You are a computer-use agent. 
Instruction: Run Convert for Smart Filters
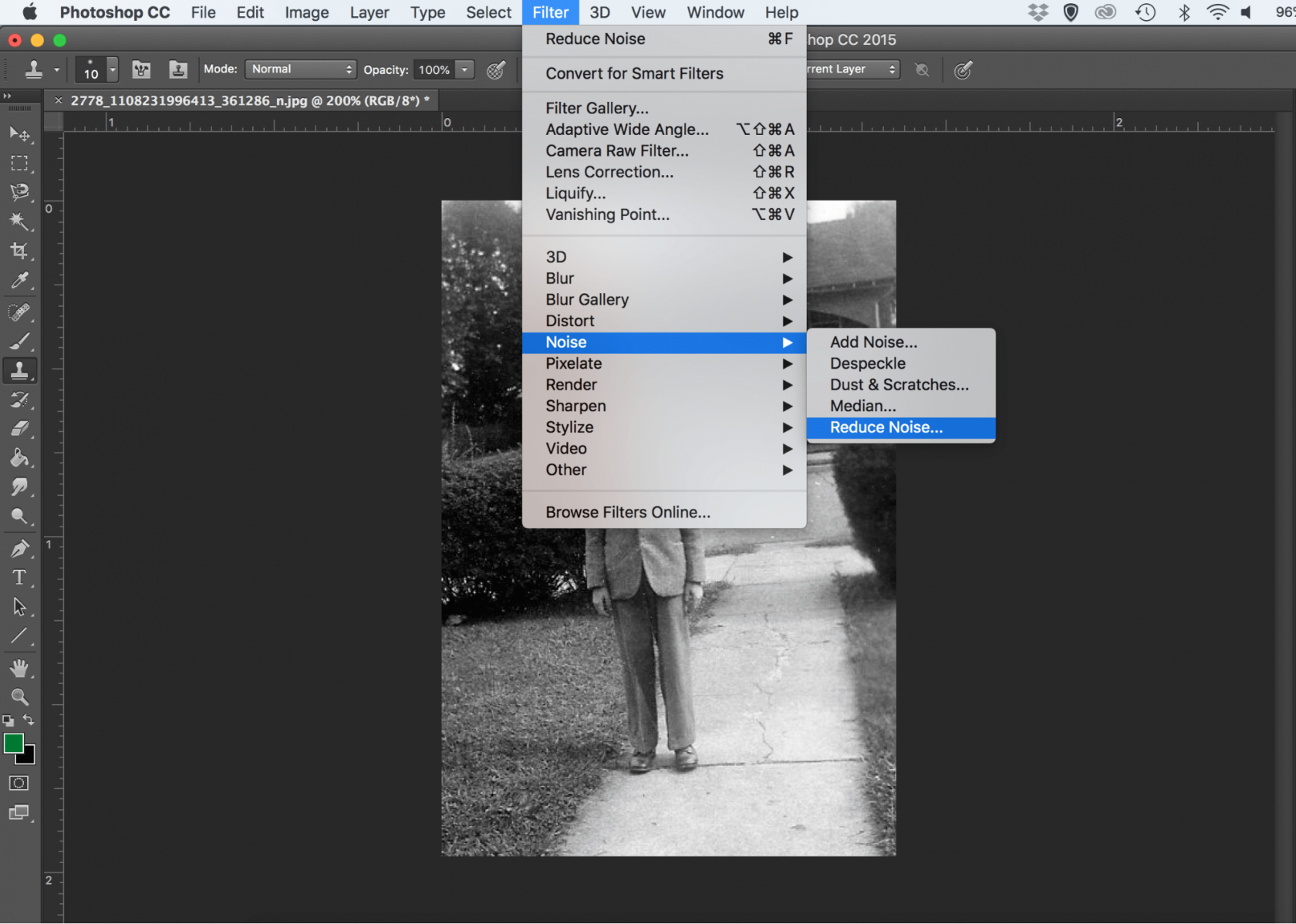[x=634, y=73]
